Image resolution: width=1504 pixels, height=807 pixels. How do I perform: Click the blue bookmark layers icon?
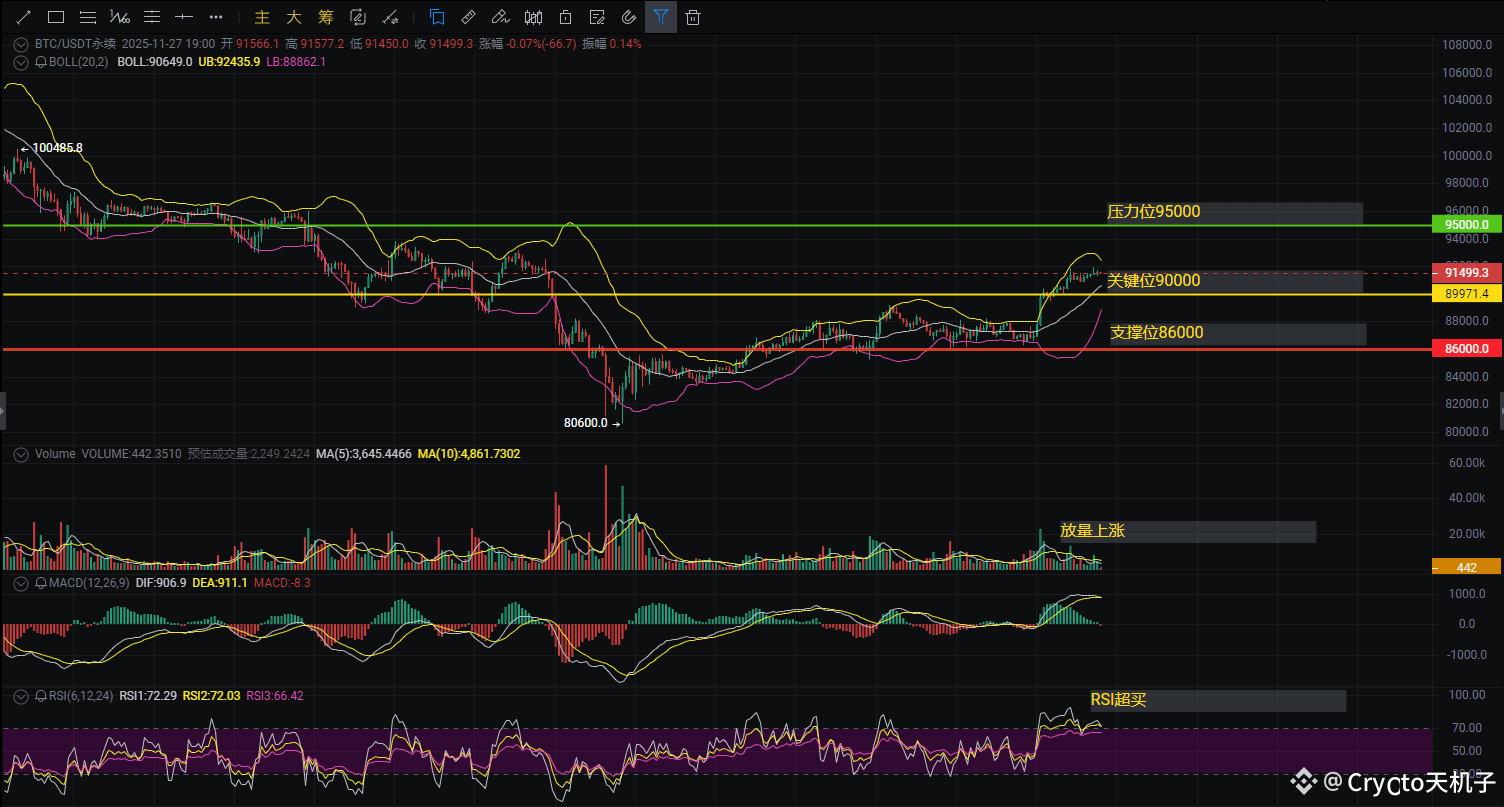(x=436, y=17)
